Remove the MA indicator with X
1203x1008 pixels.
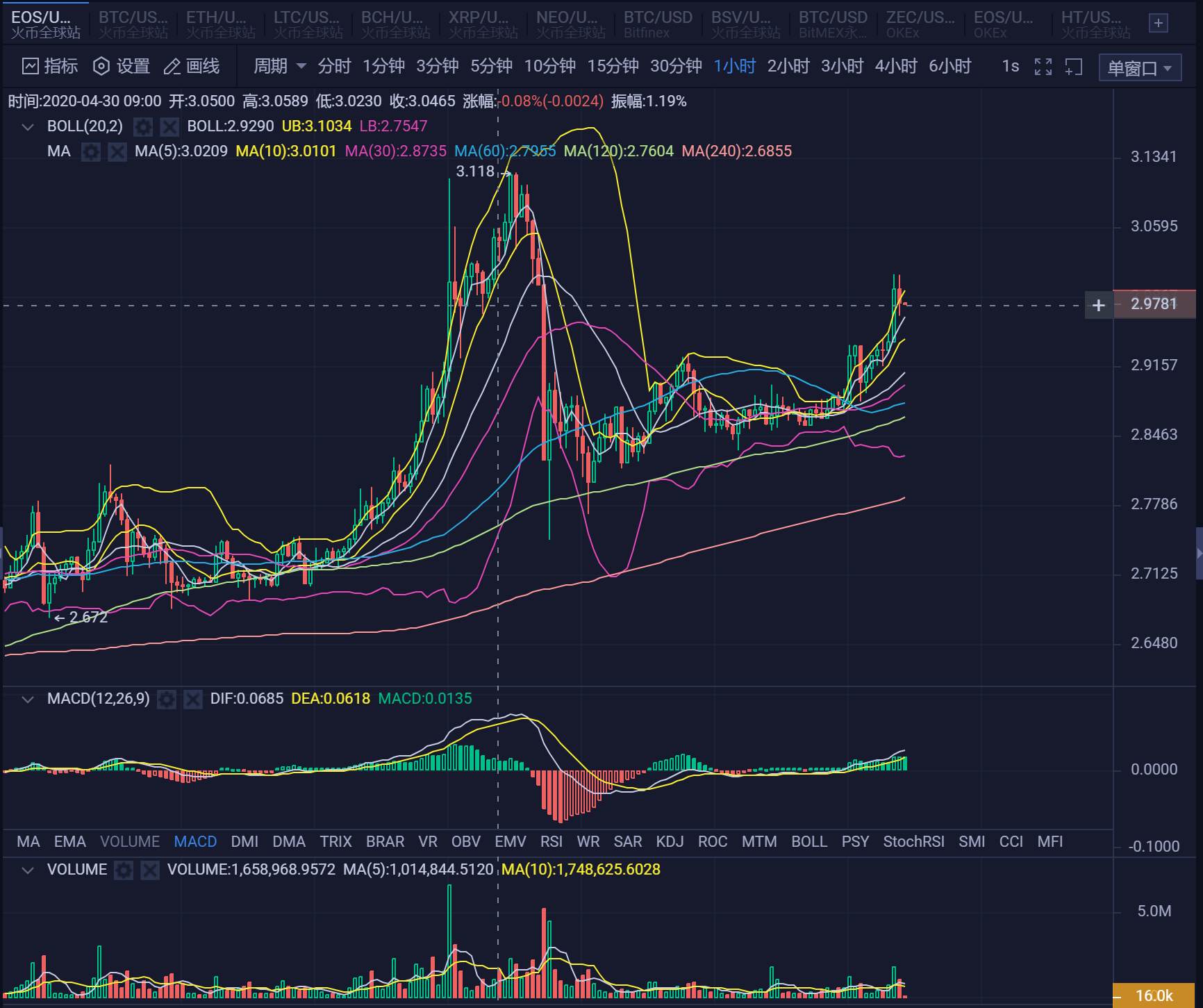coord(117,151)
